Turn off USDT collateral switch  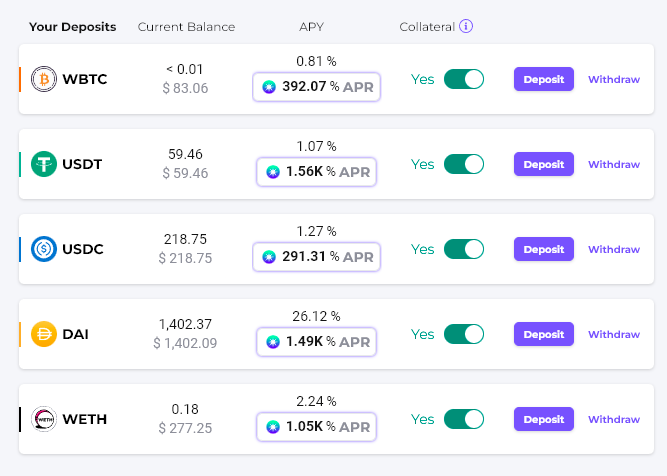pos(464,164)
